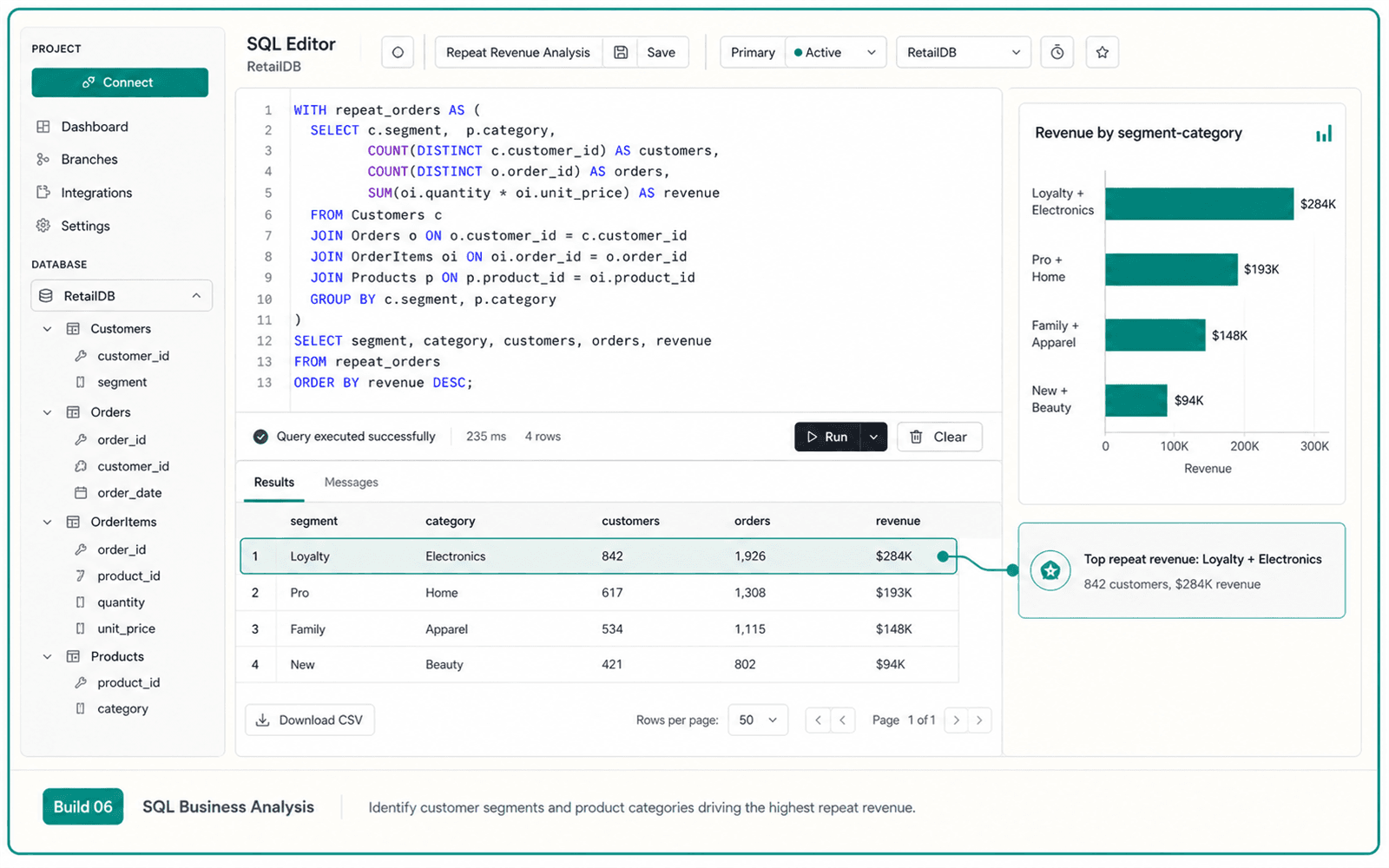Go to first page of results
The width and height of the screenshot is (1389, 868).
[x=818, y=720]
